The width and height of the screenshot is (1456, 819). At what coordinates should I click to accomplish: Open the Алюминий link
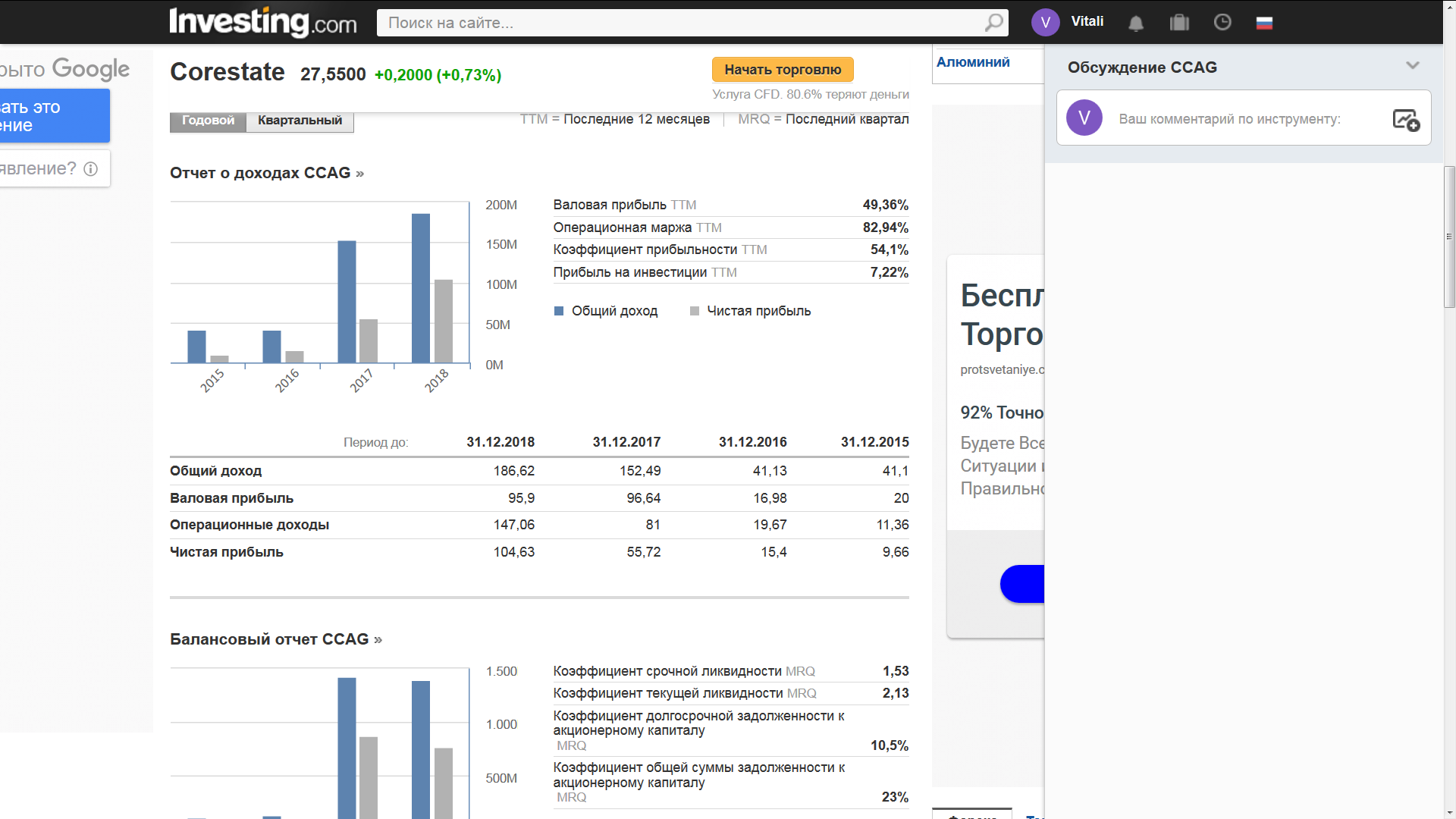tap(973, 62)
